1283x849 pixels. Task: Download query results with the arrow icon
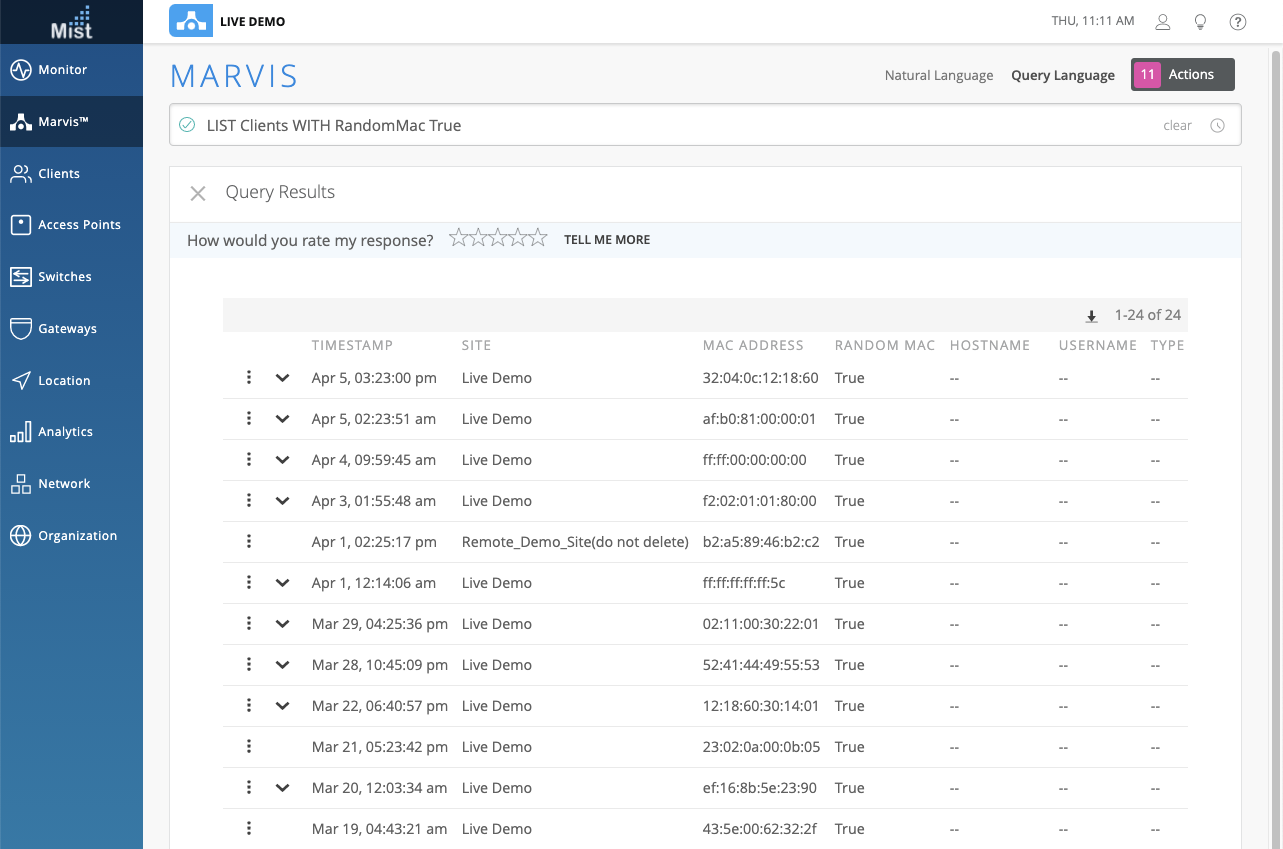tap(1092, 316)
